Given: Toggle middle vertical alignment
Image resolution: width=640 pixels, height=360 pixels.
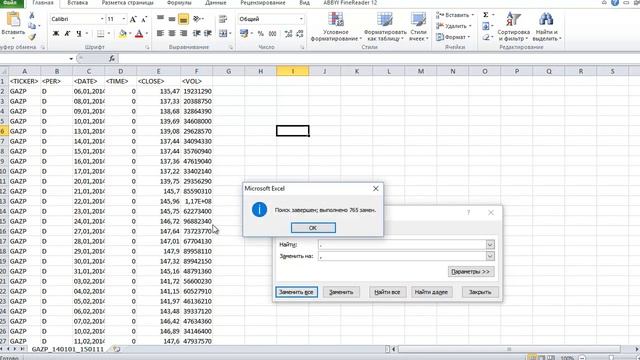Looking at the screenshot, I should tap(172, 19).
